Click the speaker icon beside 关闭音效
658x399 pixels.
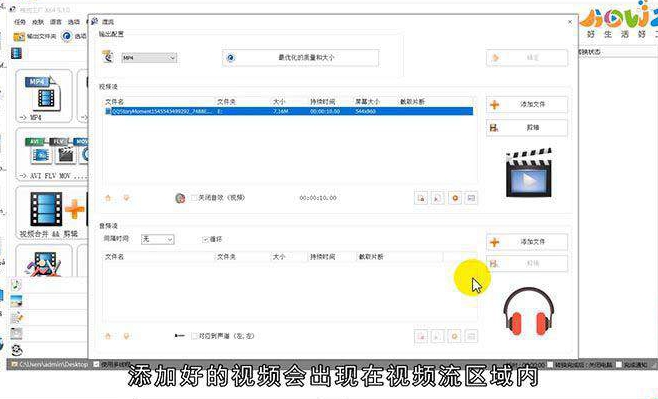coord(180,198)
